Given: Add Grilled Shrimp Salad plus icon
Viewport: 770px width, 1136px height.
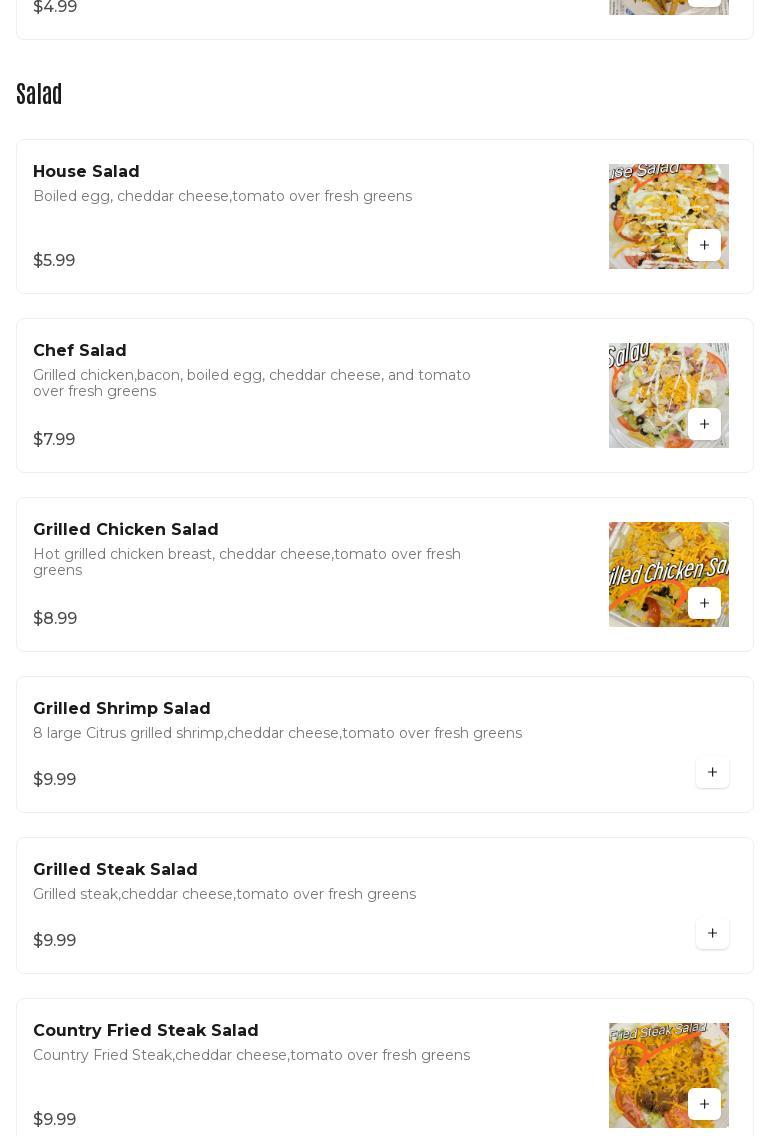Looking at the screenshot, I should coord(712,772).
